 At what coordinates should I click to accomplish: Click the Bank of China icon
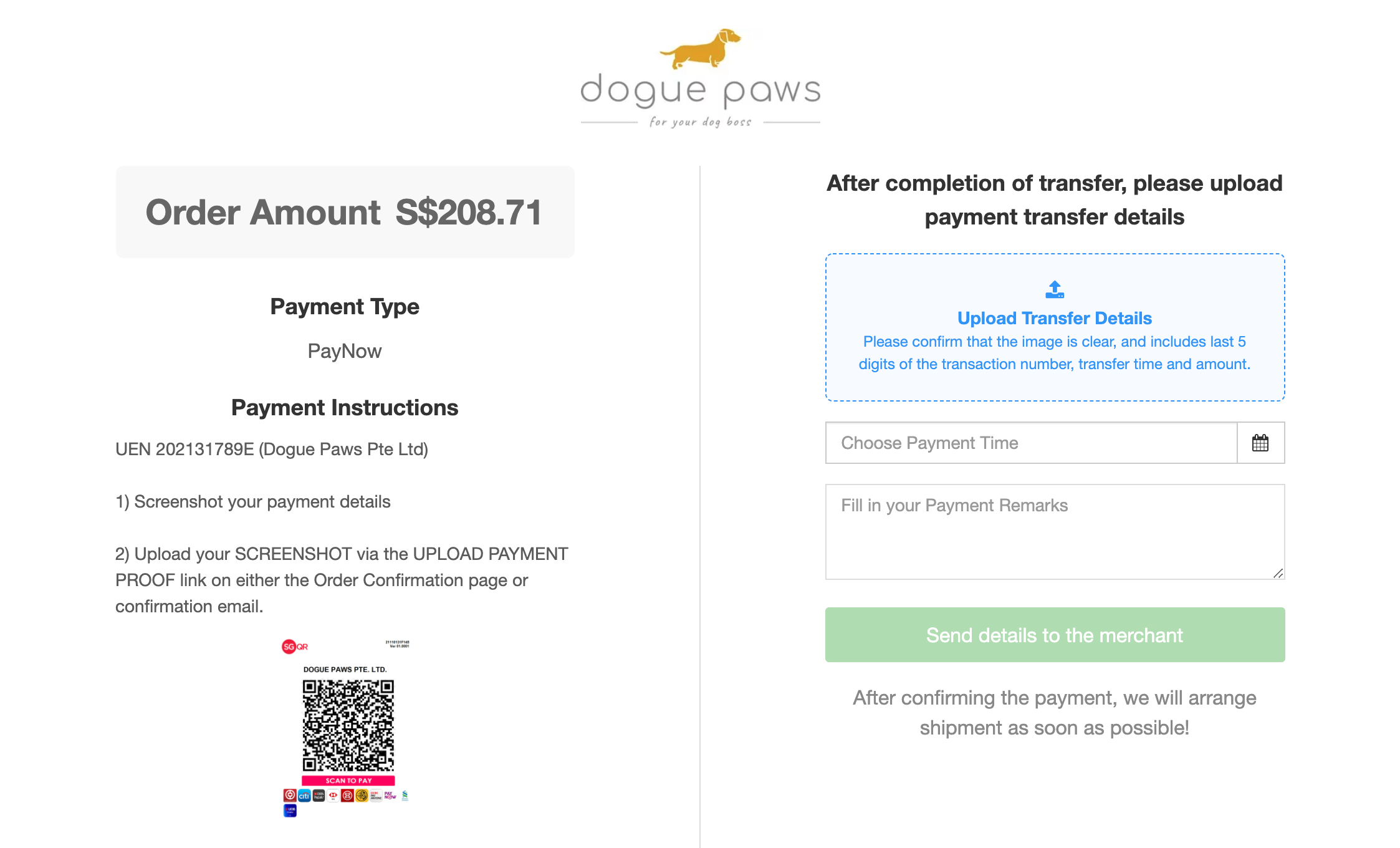[x=290, y=796]
